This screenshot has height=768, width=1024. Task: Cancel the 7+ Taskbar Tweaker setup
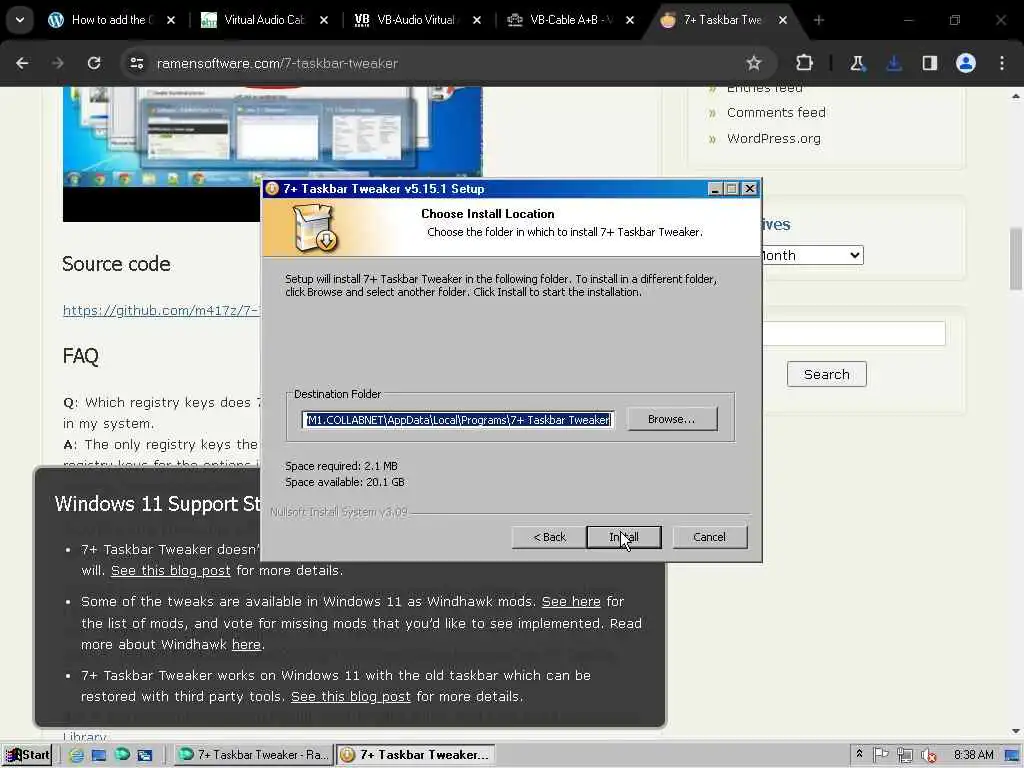(709, 537)
